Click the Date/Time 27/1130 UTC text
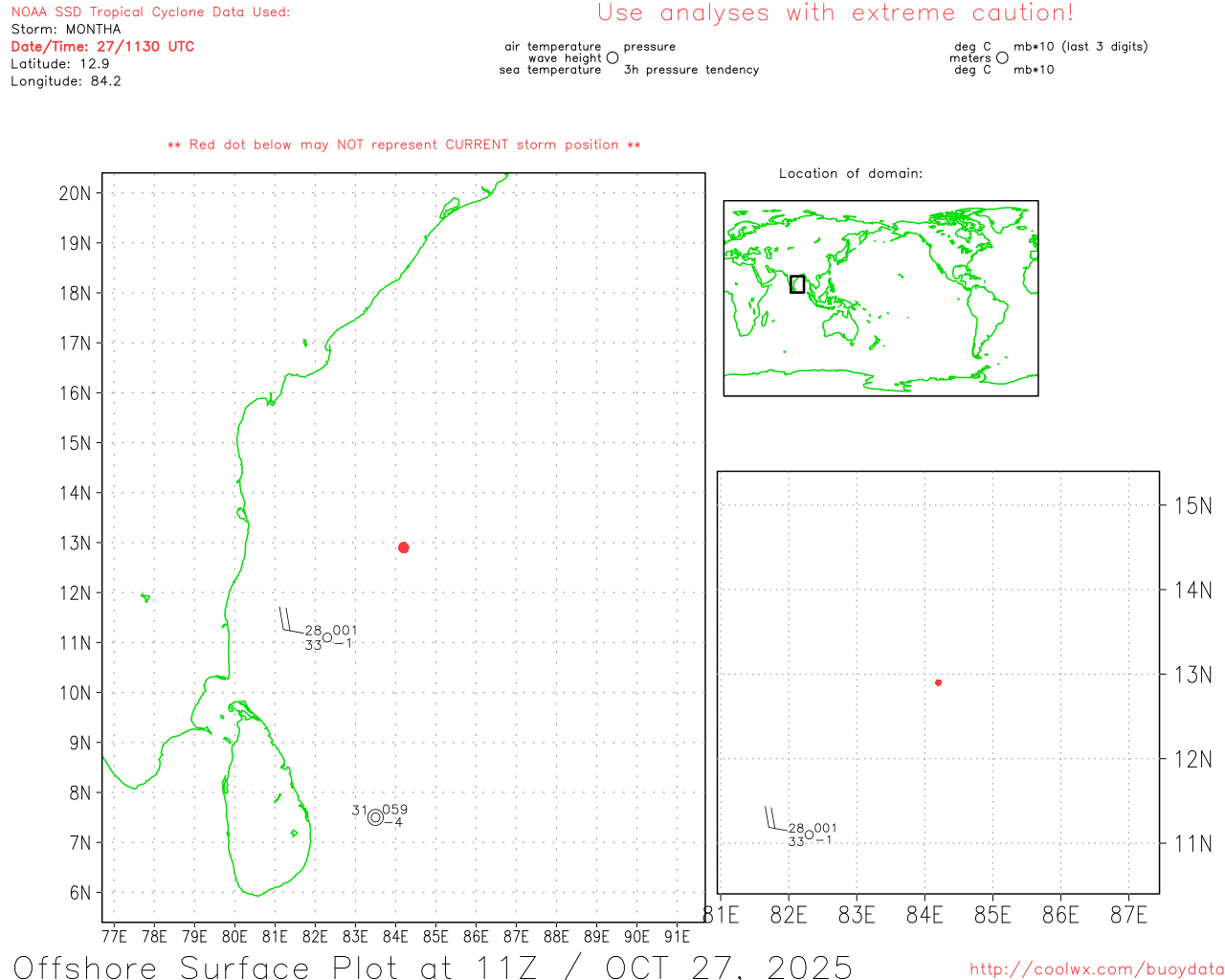The height and width of the screenshot is (980, 1225). [102, 46]
